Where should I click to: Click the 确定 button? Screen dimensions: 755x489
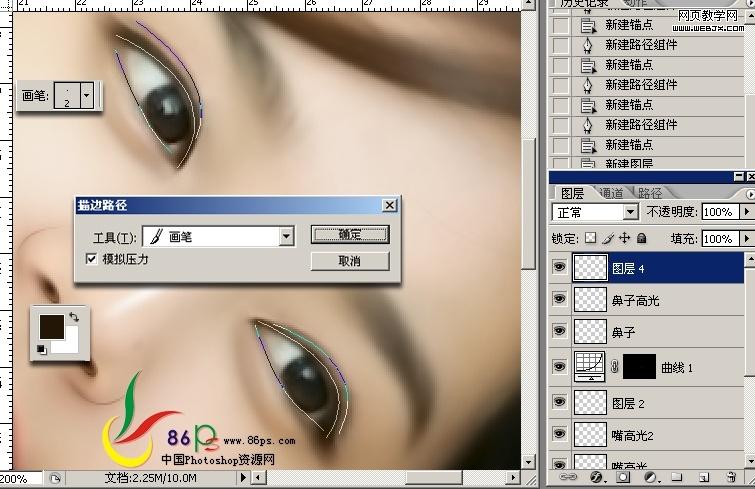point(350,234)
